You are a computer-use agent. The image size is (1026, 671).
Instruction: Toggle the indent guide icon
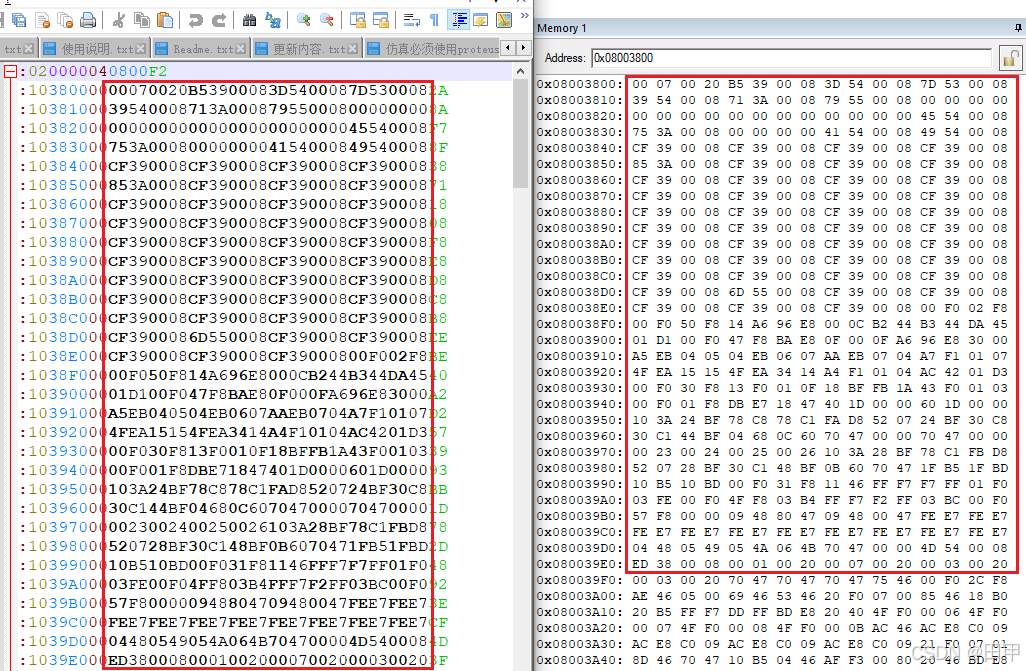click(x=459, y=20)
